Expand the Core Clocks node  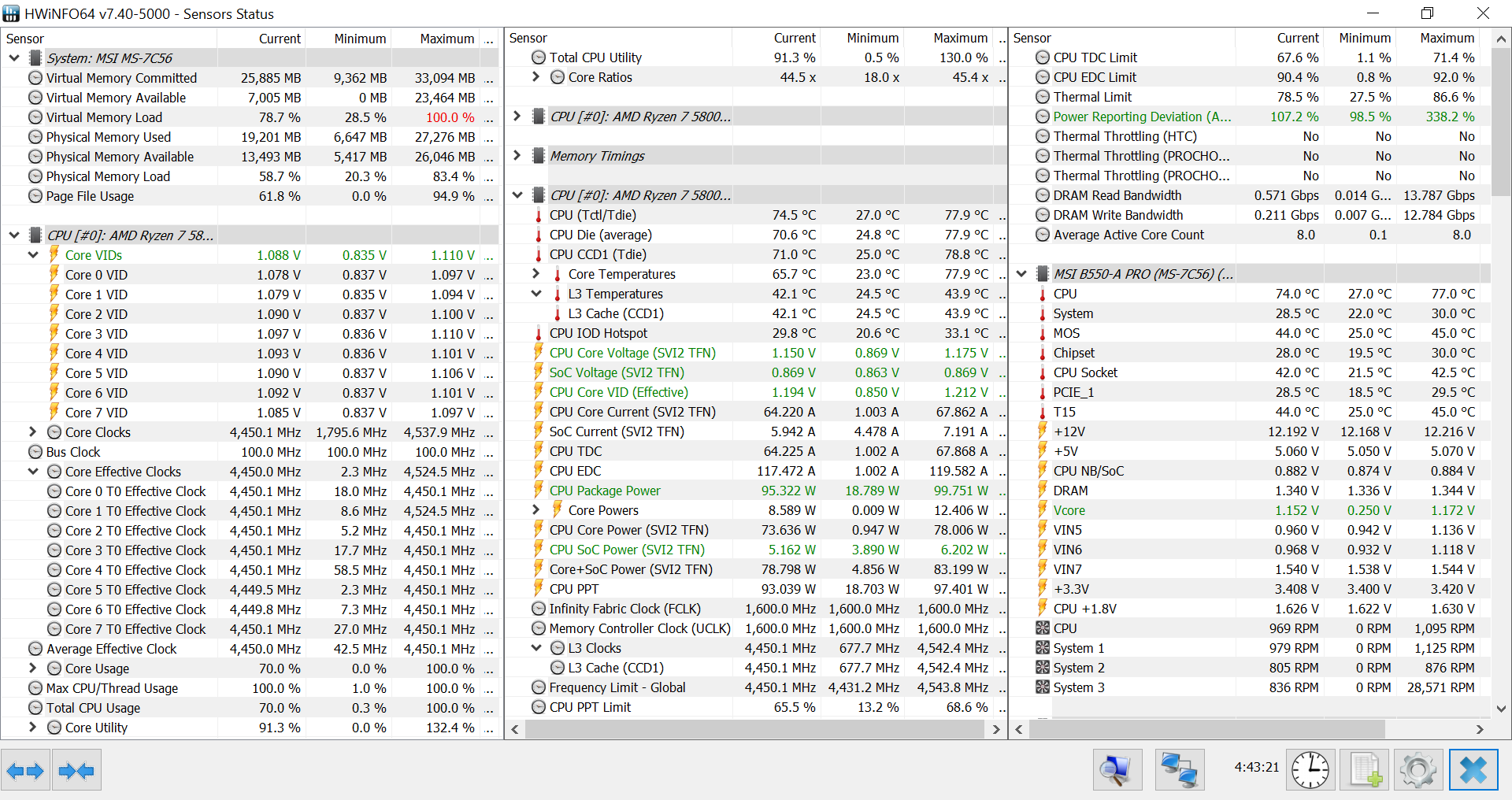pyautogui.click(x=33, y=431)
